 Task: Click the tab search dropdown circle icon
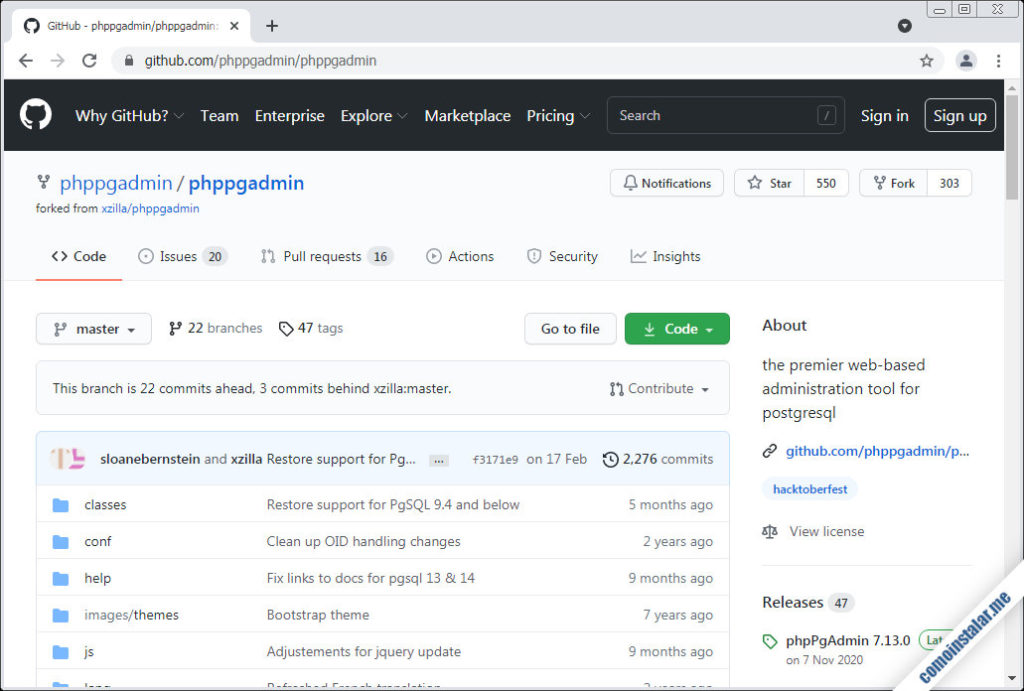[x=904, y=25]
